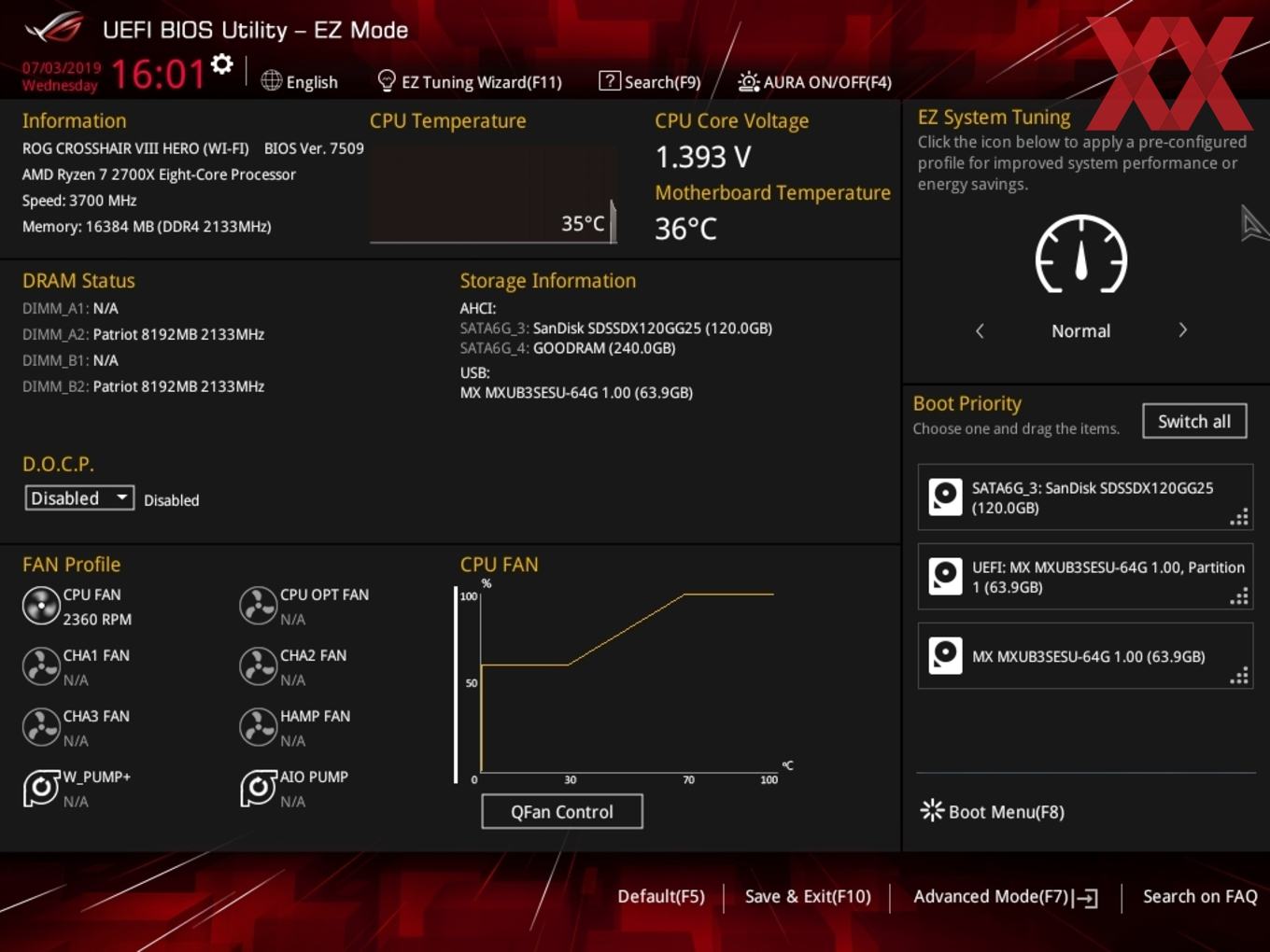
Task: Open the Search on FAQ link
Action: click(1200, 896)
